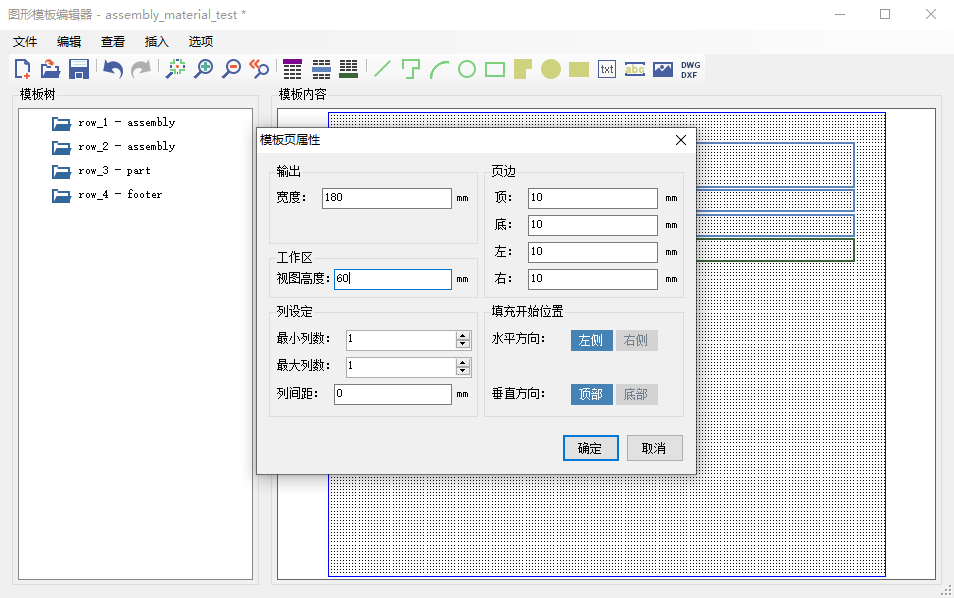Viewport: 954px width, 598px height.
Task: Restore previous zoom view
Action: click(259, 69)
